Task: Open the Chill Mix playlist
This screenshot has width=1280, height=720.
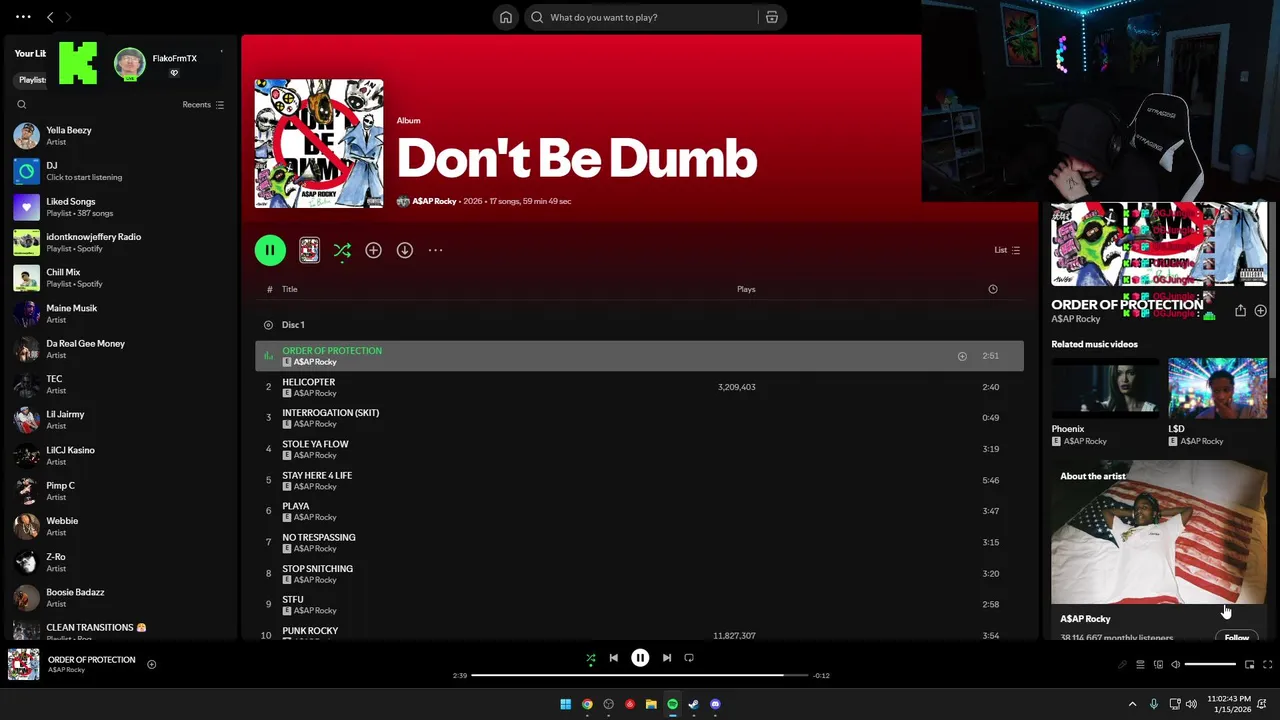Action: pos(120,277)
